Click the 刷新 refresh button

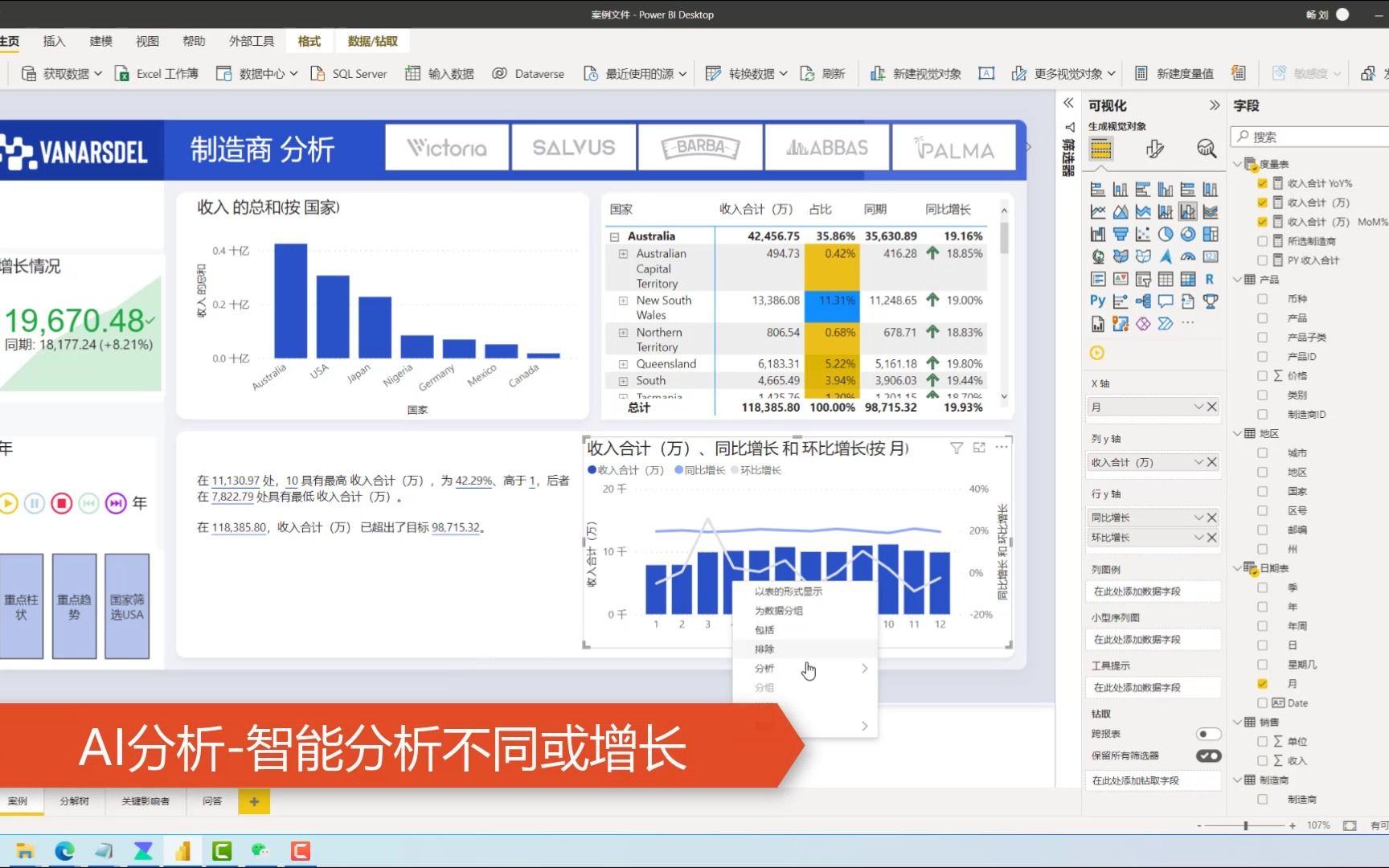tap(823, 74)
